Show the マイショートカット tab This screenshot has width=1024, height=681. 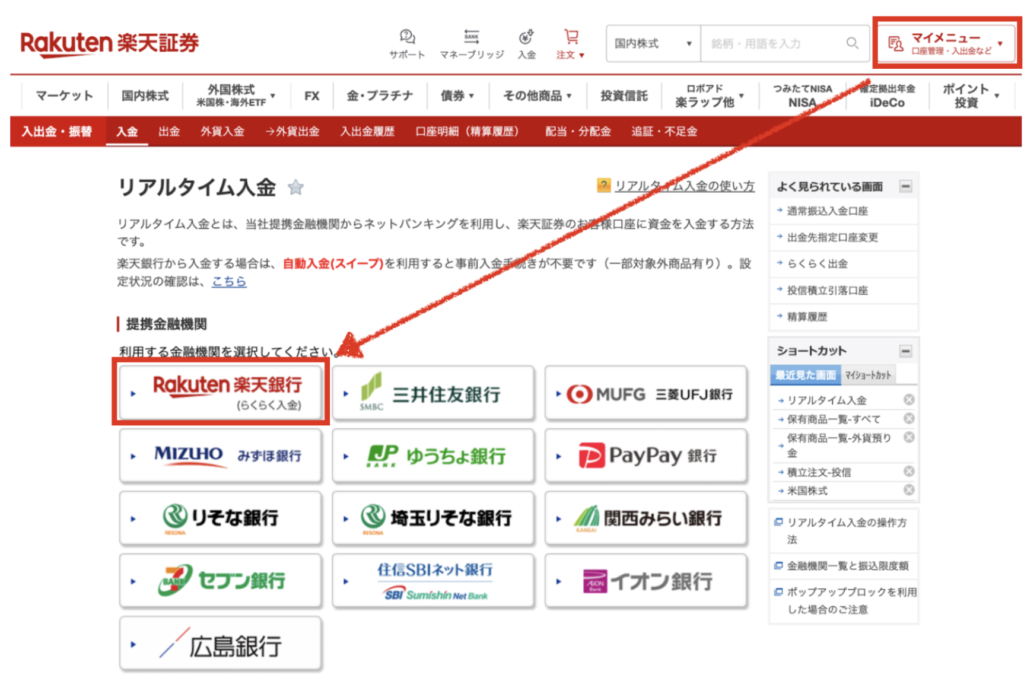868,375
